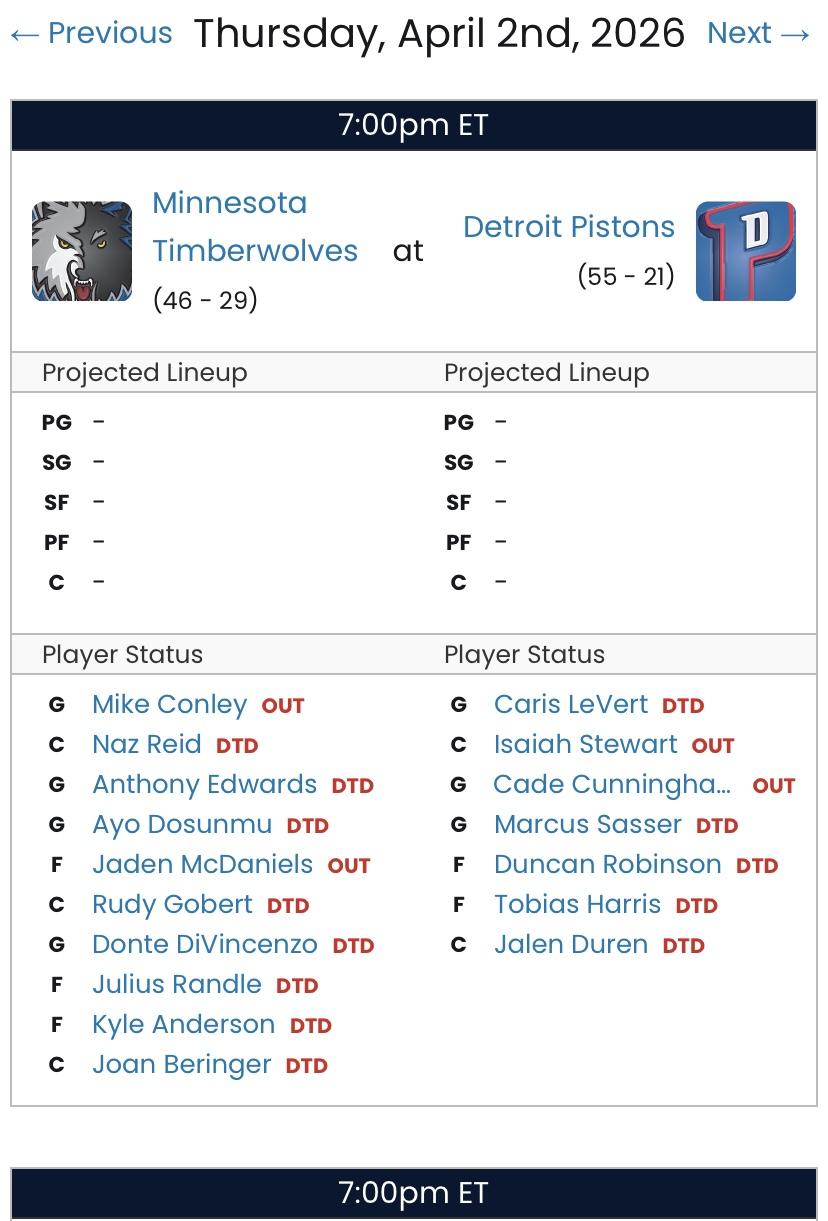Click Tobias Harris's name
This screenshot has width=828, height=1221.
pos(577,904)
